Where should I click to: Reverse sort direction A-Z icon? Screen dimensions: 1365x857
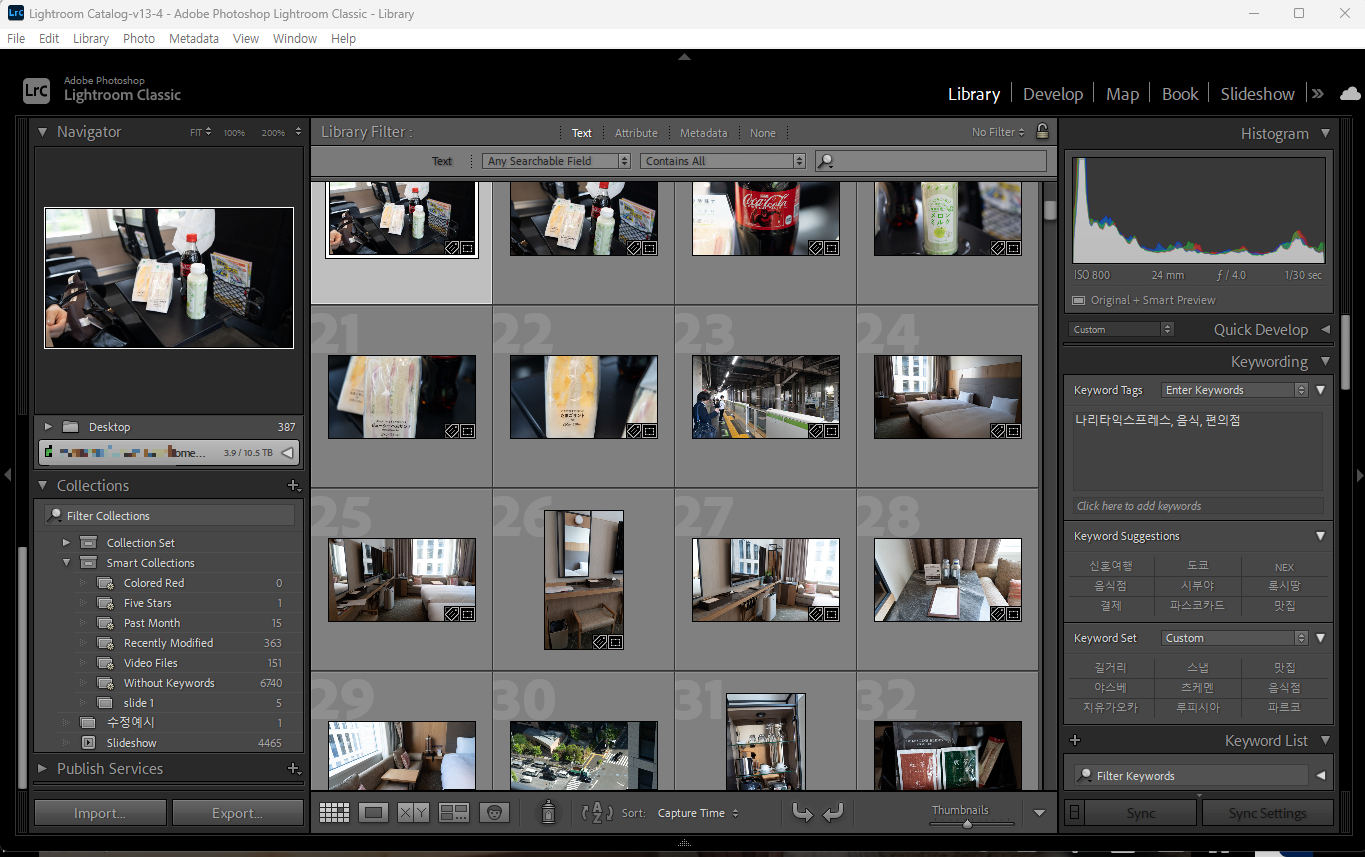(597, 813)
